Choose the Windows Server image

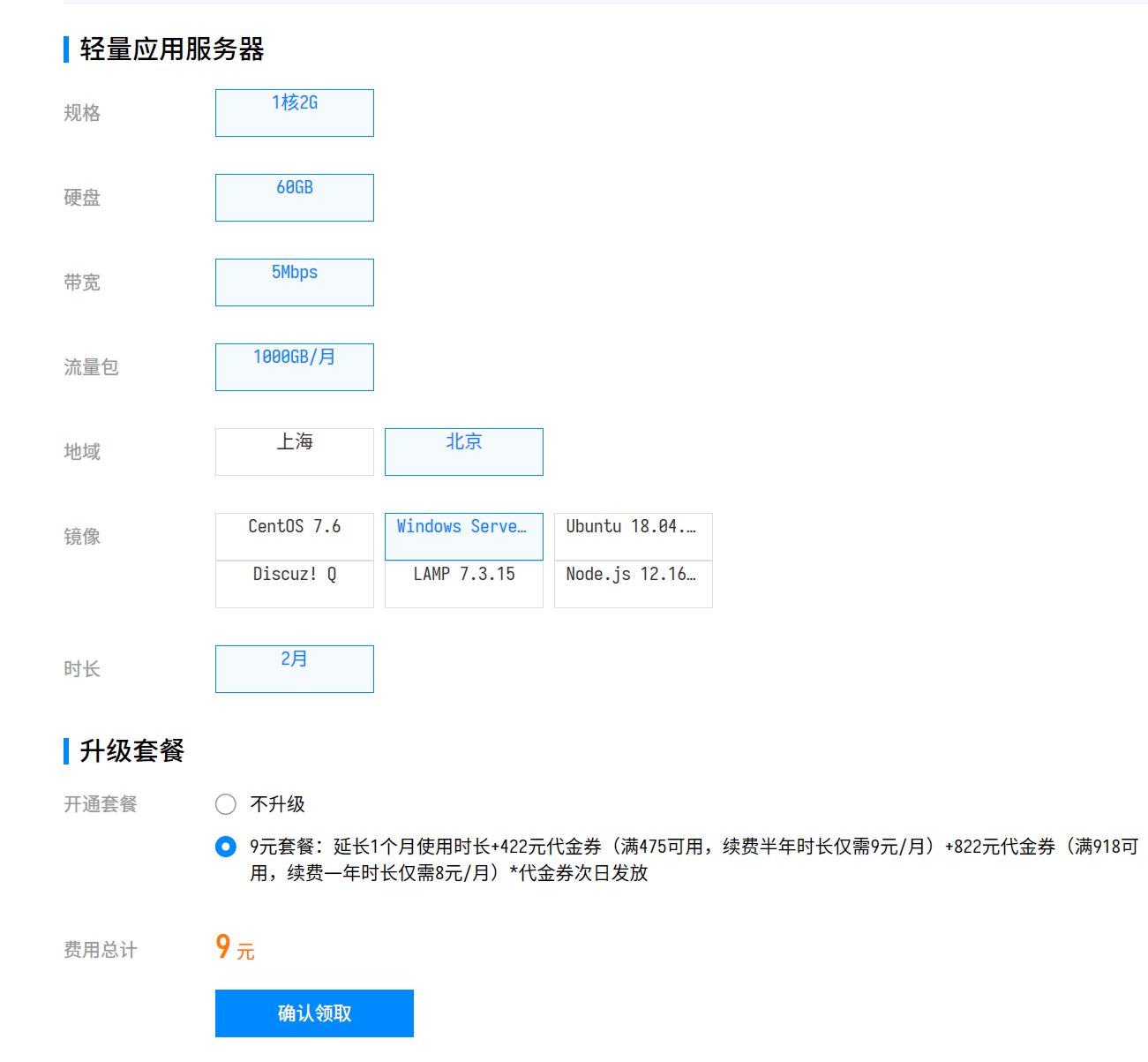pos(463,536)
